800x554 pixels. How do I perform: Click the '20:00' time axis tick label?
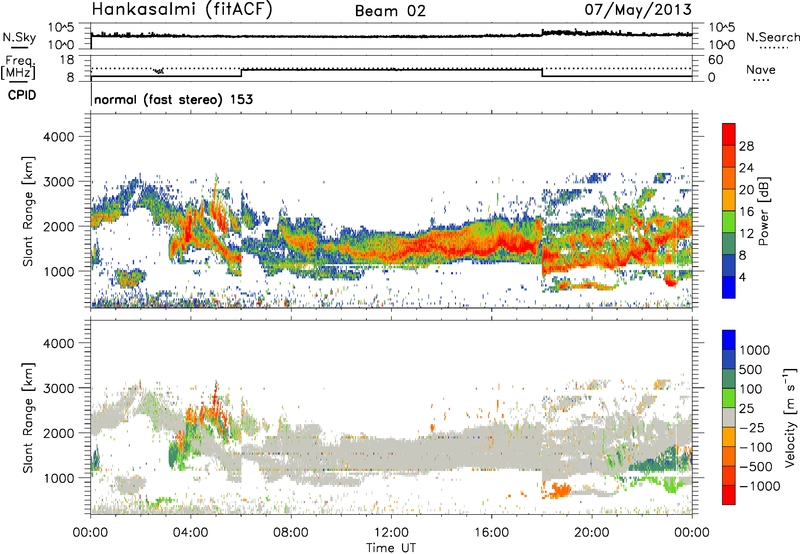point(591,533)
